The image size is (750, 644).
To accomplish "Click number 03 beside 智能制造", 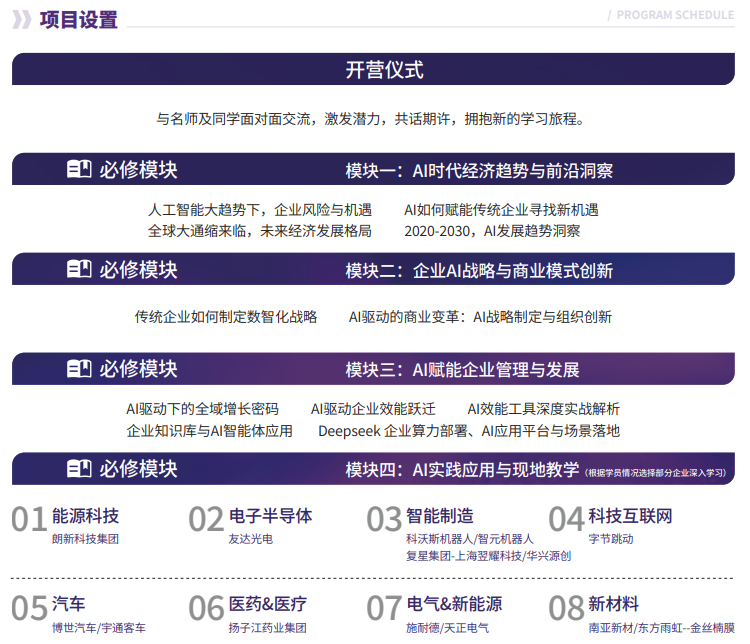I will coord(384,520).
